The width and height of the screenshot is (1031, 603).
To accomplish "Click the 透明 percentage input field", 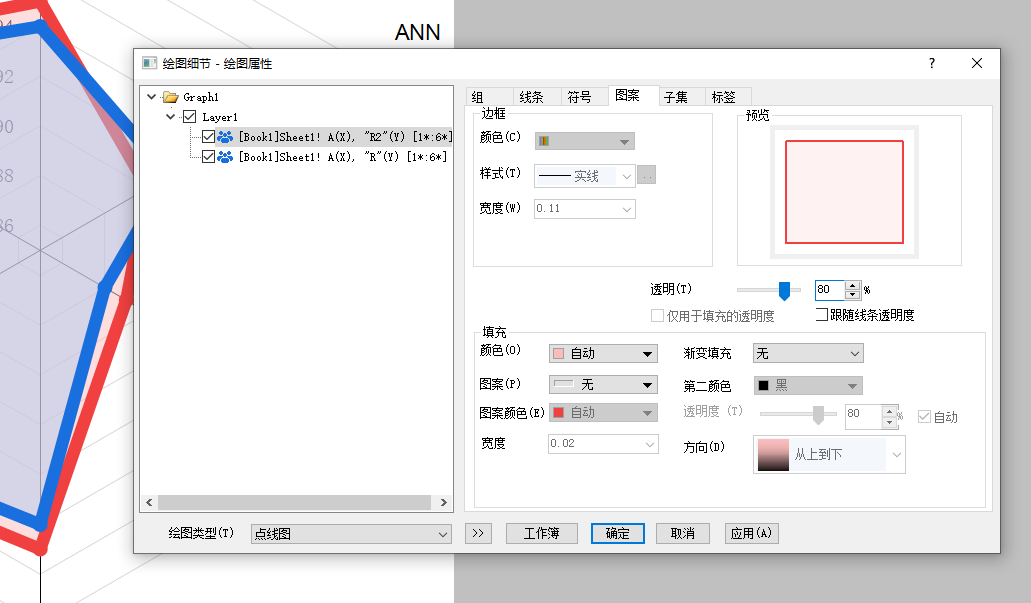I will click(830, 289).
